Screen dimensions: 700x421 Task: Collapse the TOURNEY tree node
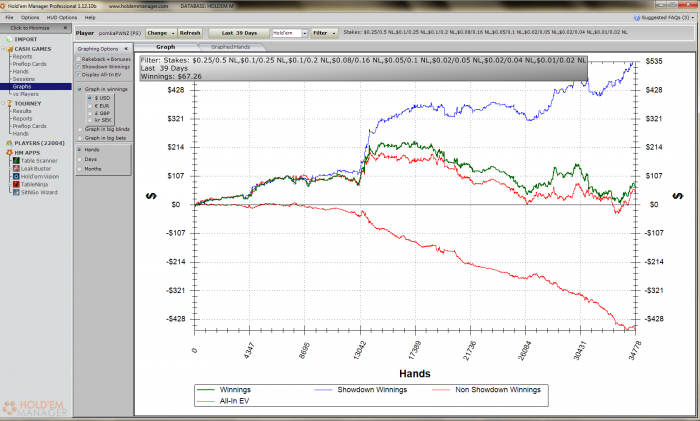(3, 103)
